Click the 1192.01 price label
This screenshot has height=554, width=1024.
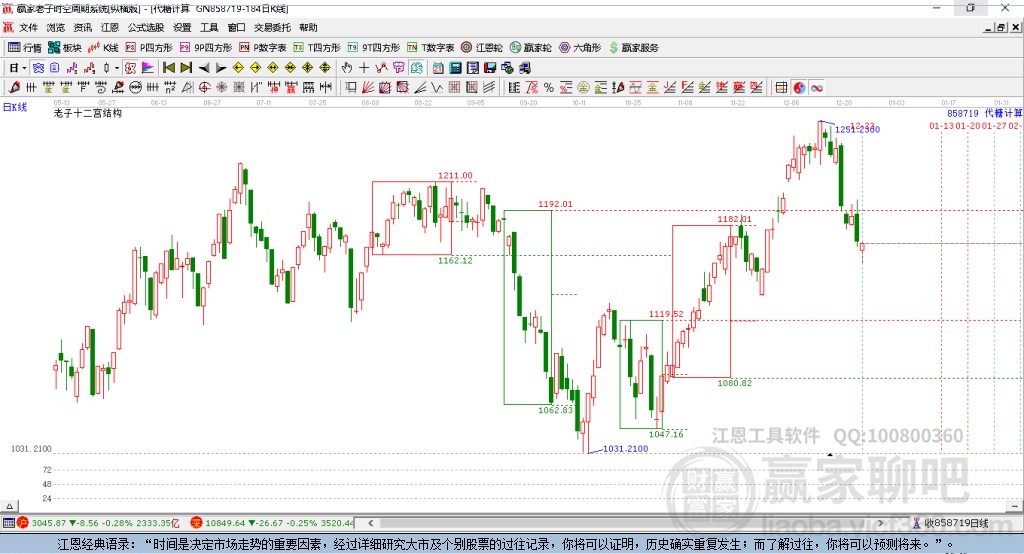pos(555,204)
